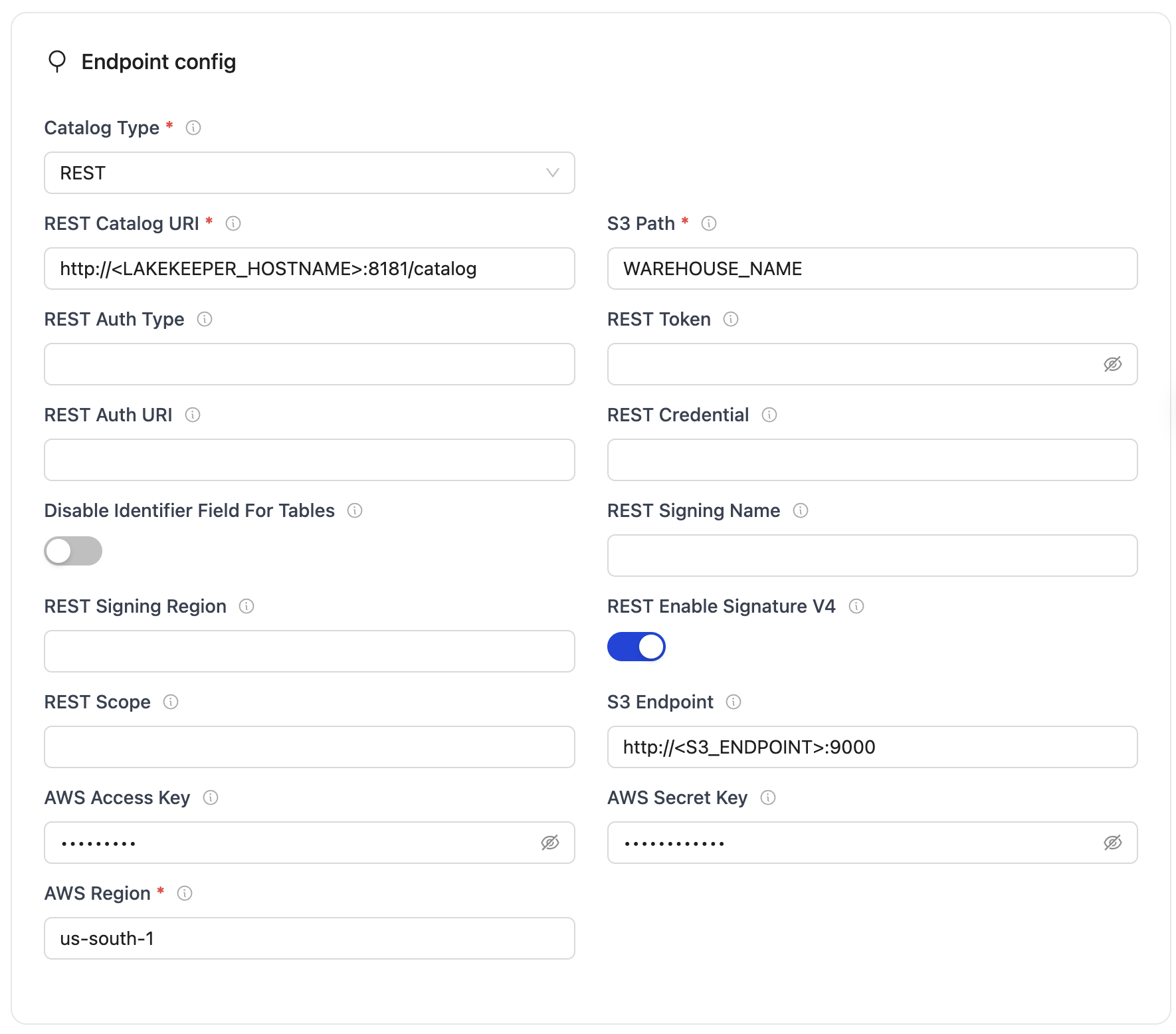Click info icon next to REST Token
This screenshot has height=1034, width=1176.
point(731,319)
